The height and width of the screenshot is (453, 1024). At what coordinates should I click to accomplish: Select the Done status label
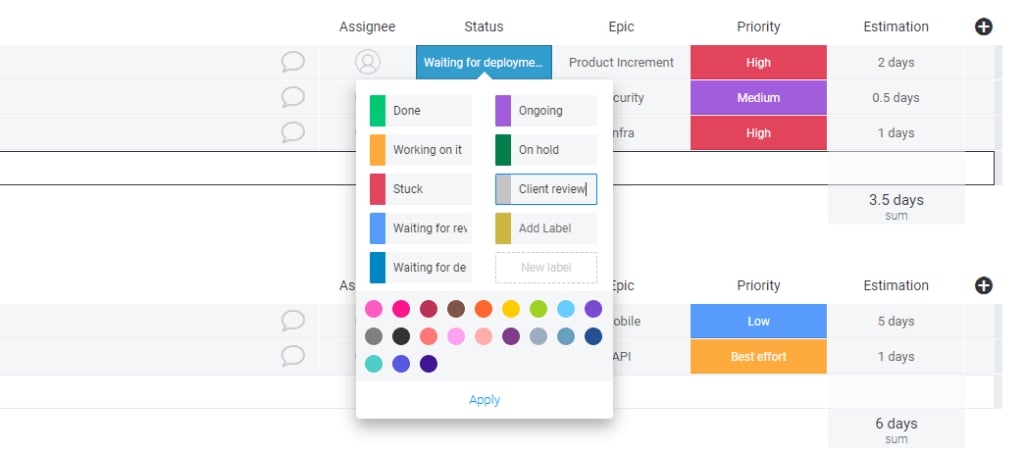tap(421, 111)
